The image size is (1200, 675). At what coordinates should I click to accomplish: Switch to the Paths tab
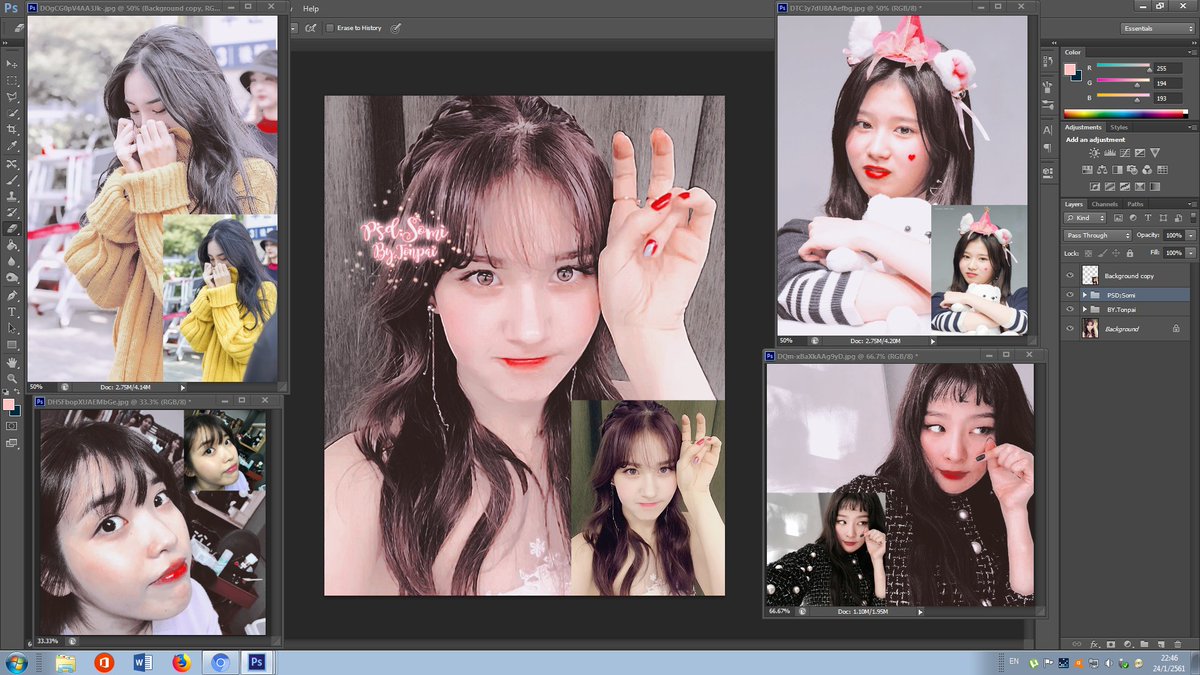(1135, 204)
